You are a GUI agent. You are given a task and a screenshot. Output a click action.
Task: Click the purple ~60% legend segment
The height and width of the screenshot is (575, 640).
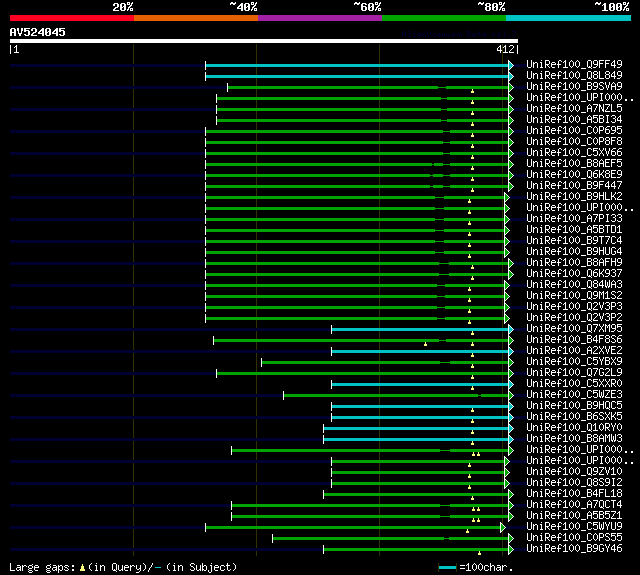click(320, 18)
